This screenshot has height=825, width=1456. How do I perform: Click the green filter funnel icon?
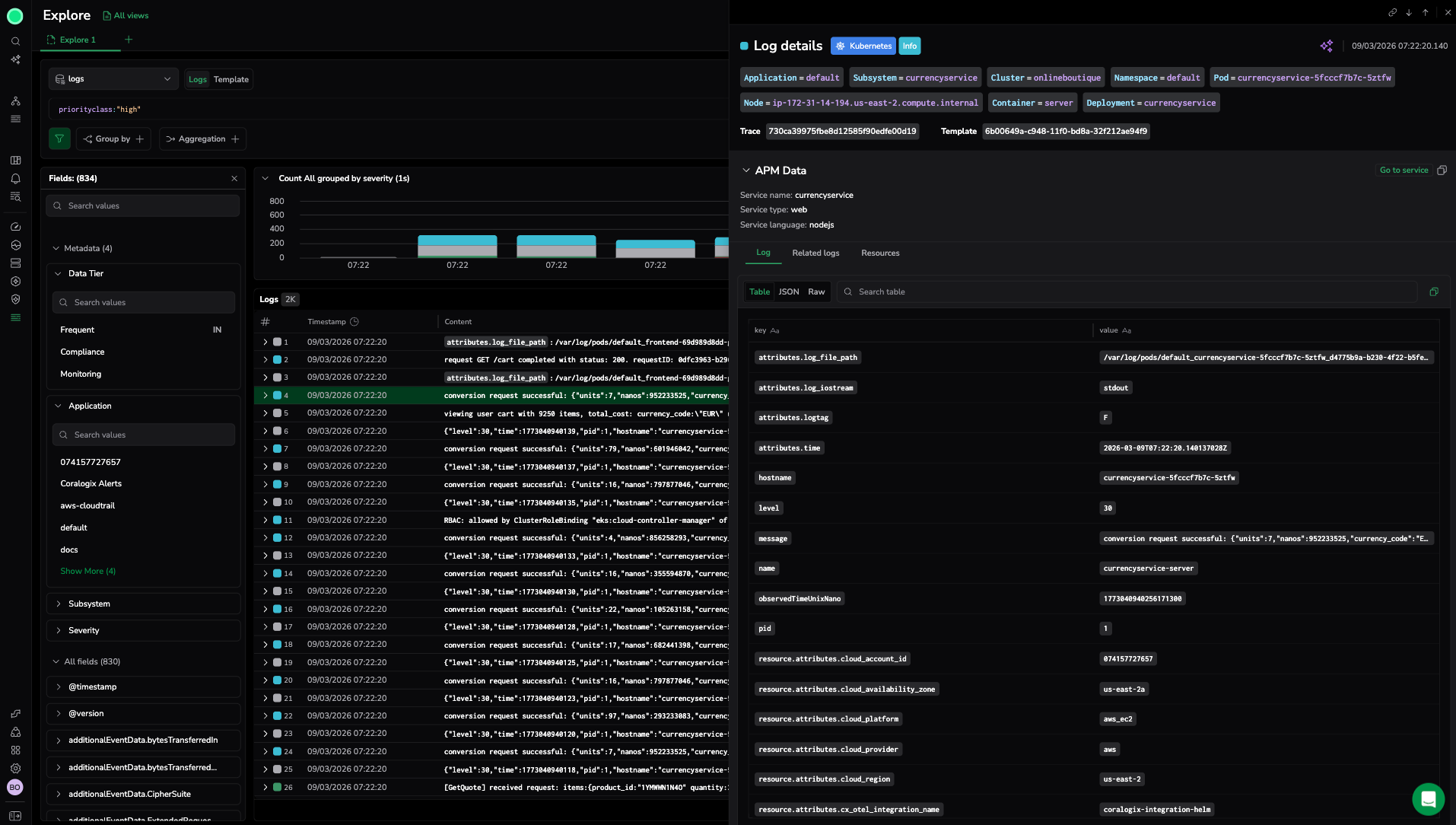pos(59,139)
